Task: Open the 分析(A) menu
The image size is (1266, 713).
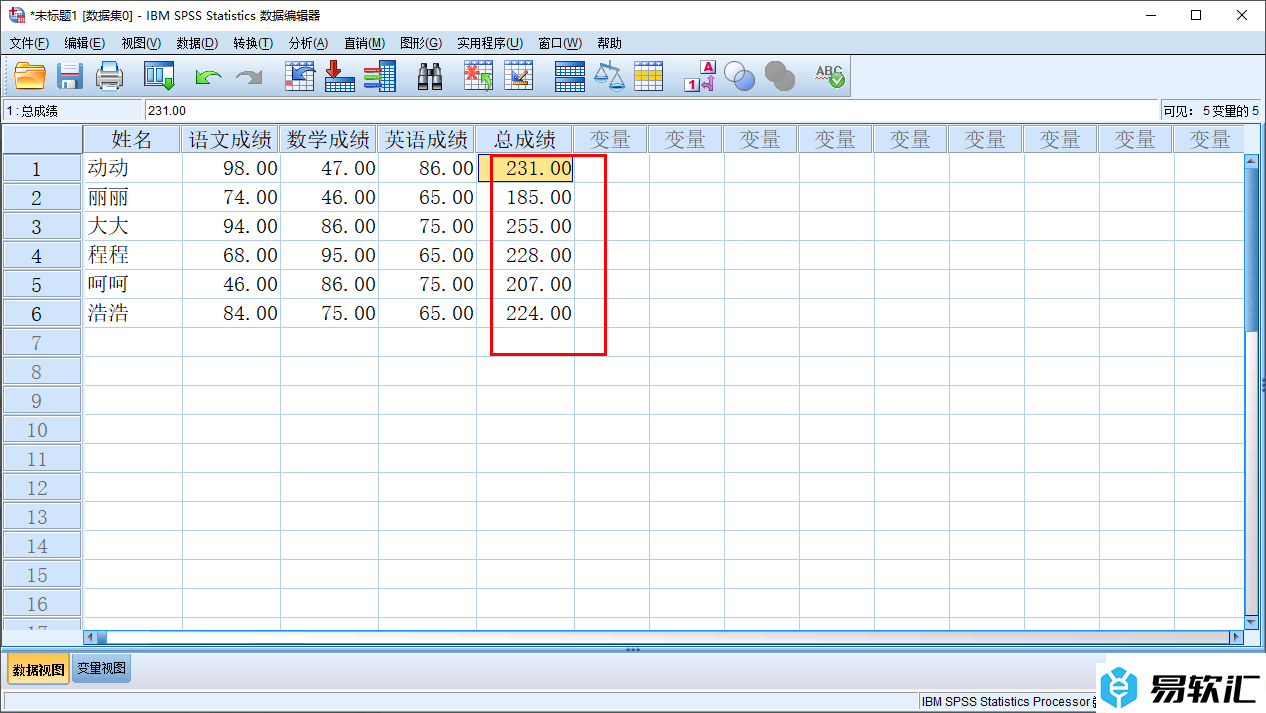Action: pyautogui.click(x=308, y=43)
